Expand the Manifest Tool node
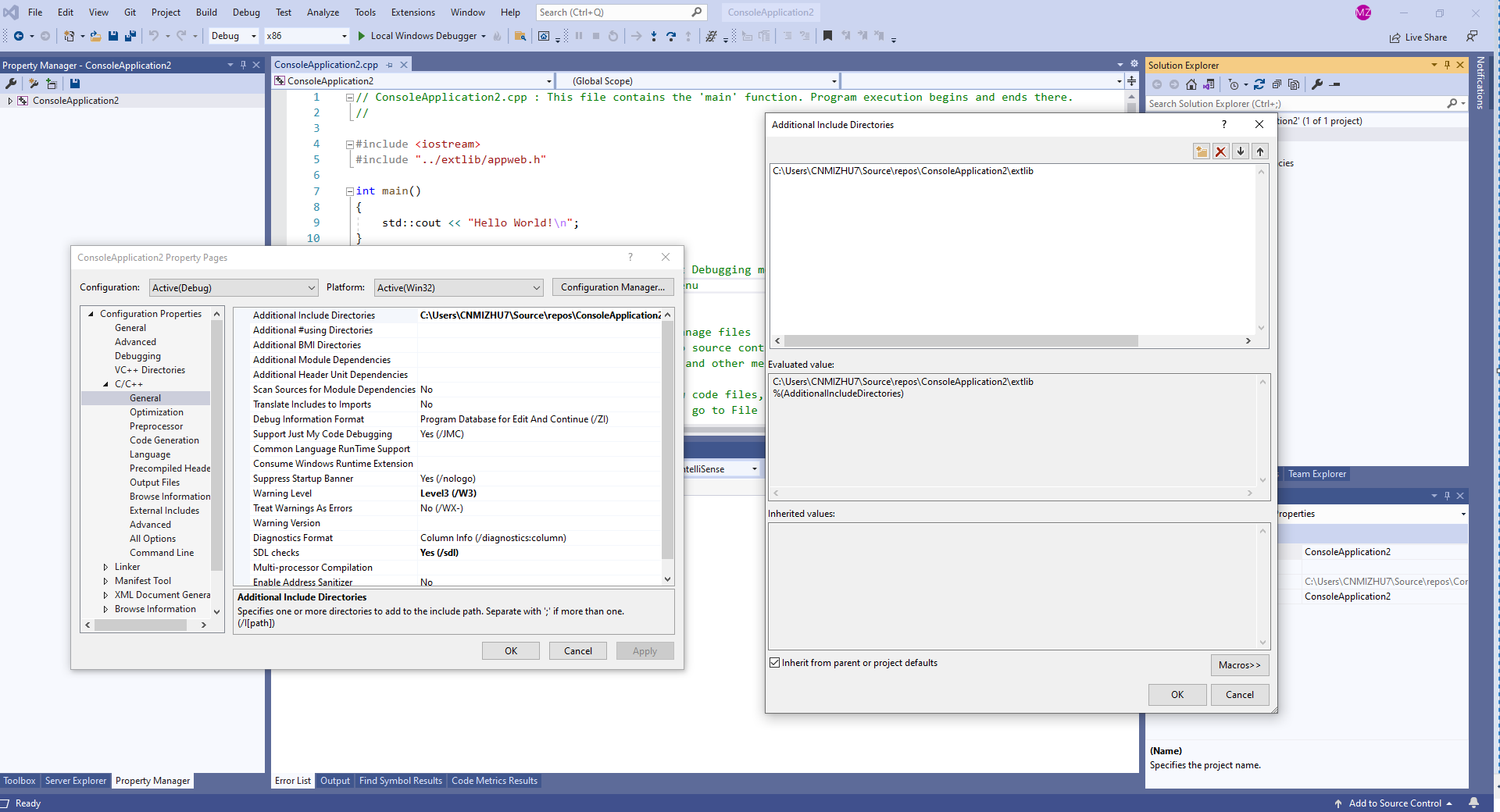This screenshot has height=812, width=1500. tap(105, 581)
